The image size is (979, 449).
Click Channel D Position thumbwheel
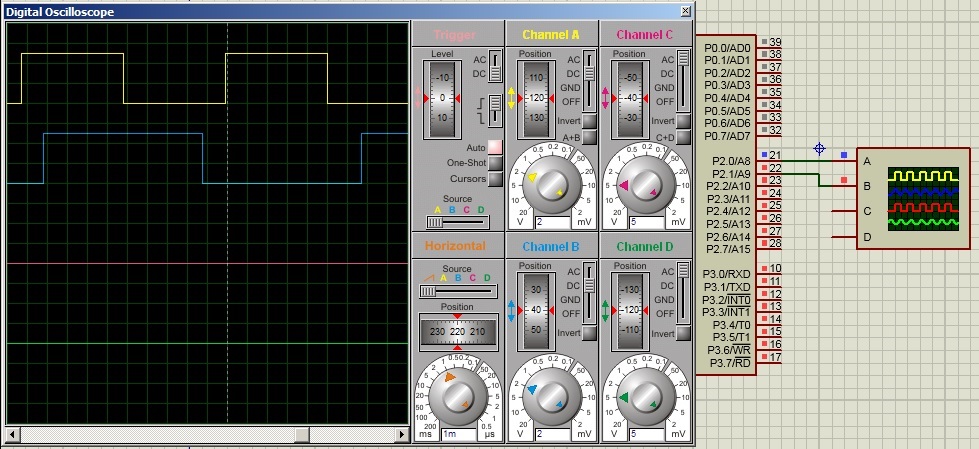coord(631,310)
